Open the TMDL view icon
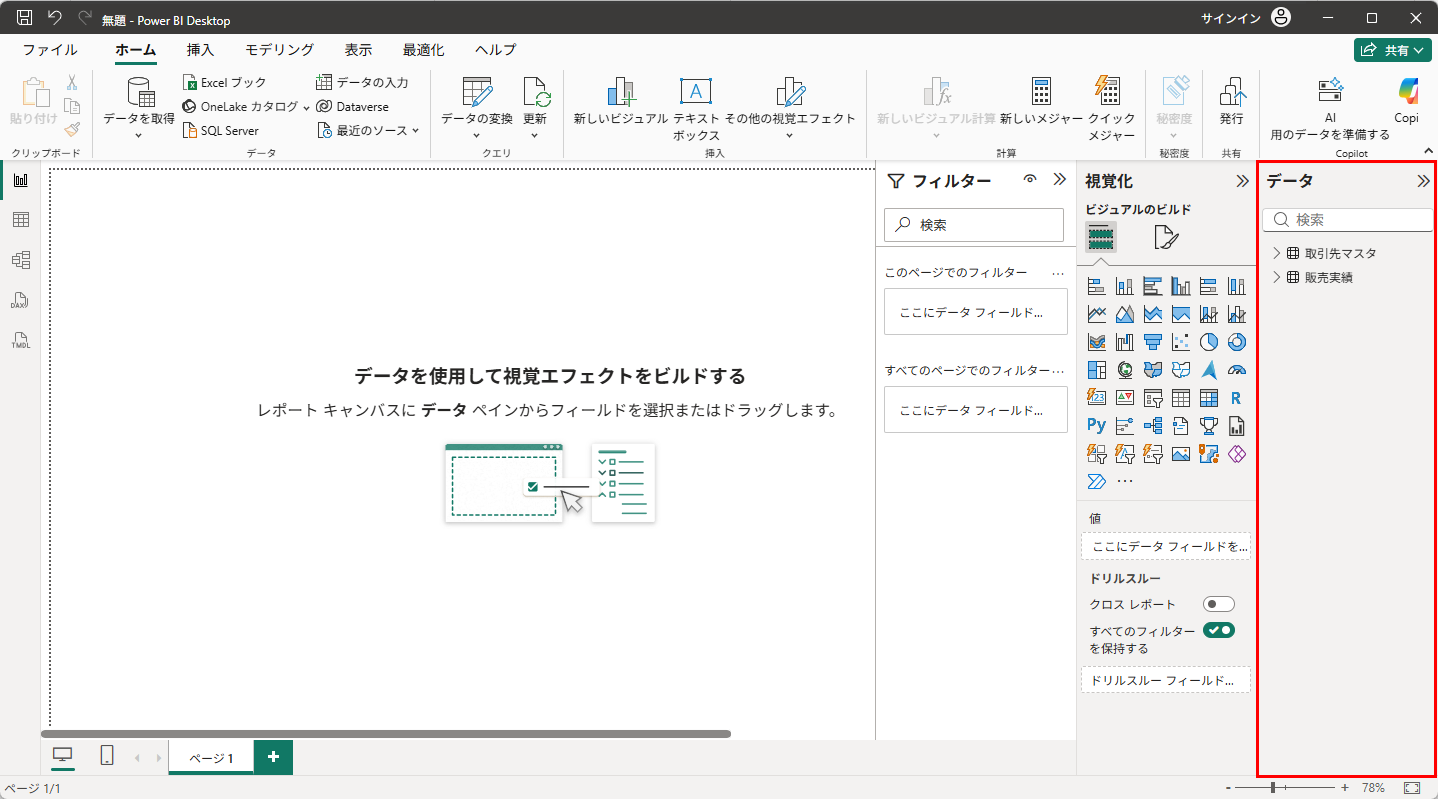The width and height of the screenshot is (1438, 799). [20, 340]
